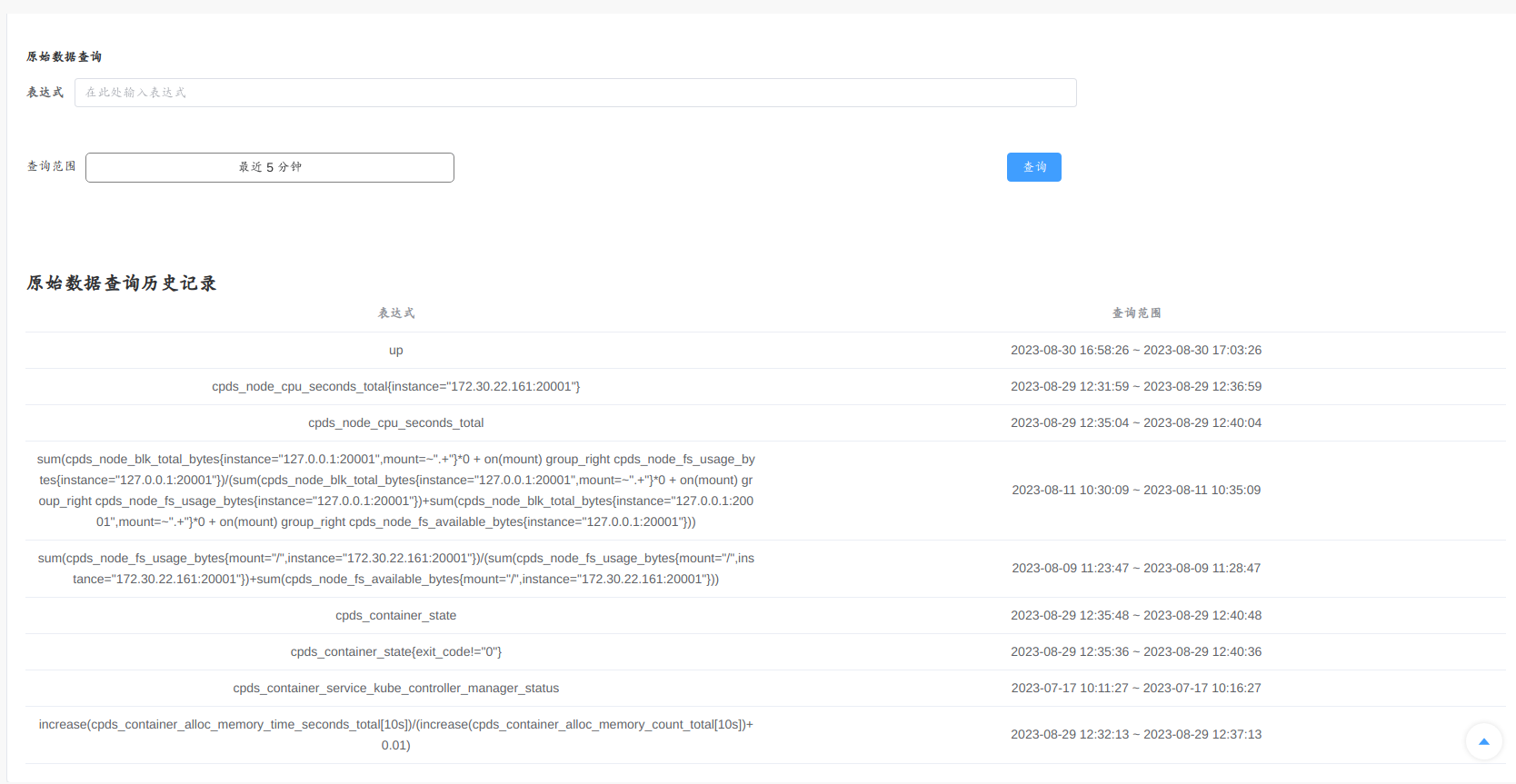Click the 2023-07-17 10:11:27 time range cell
The image size is (1516, 784).
1136,689
